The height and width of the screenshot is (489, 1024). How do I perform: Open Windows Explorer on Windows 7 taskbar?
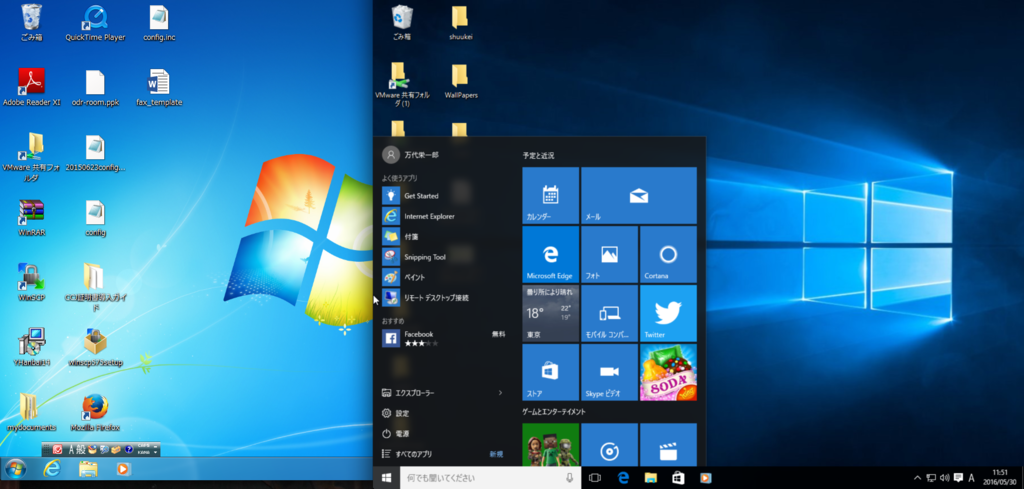point(88,469)
